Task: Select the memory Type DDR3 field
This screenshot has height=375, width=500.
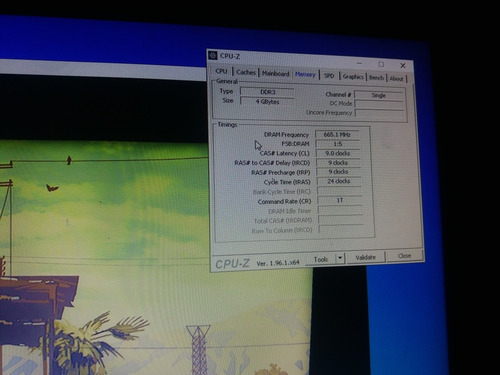Action: click(267, 92)
